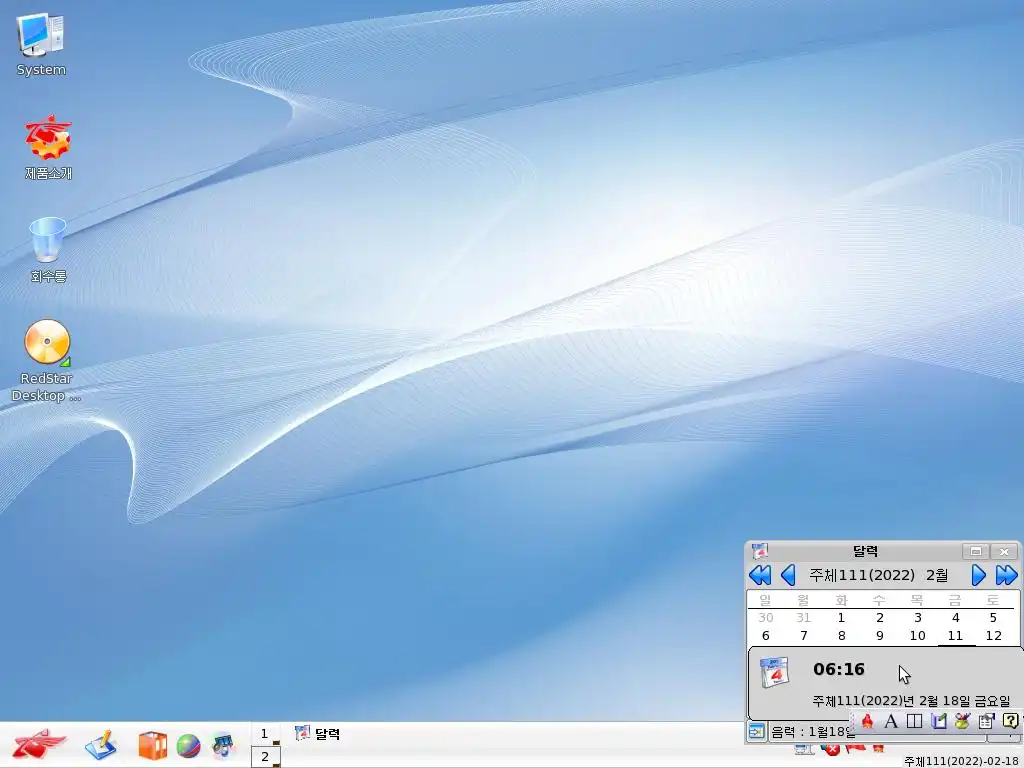This screenshot has height=768, width=1024.
Task: Maximize the 달력 calendar window
Action: (976, 552)
